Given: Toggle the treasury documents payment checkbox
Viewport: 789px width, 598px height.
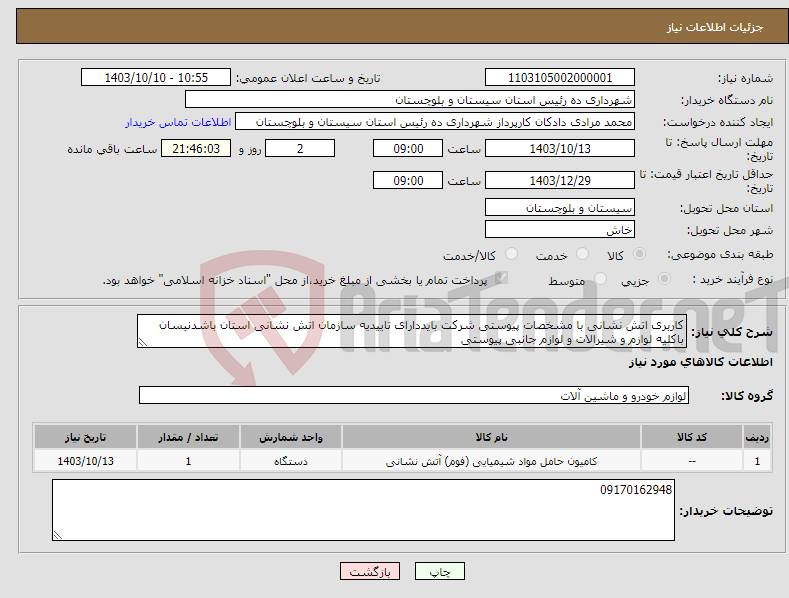Looking at the screenshot, I should [501, 278].
